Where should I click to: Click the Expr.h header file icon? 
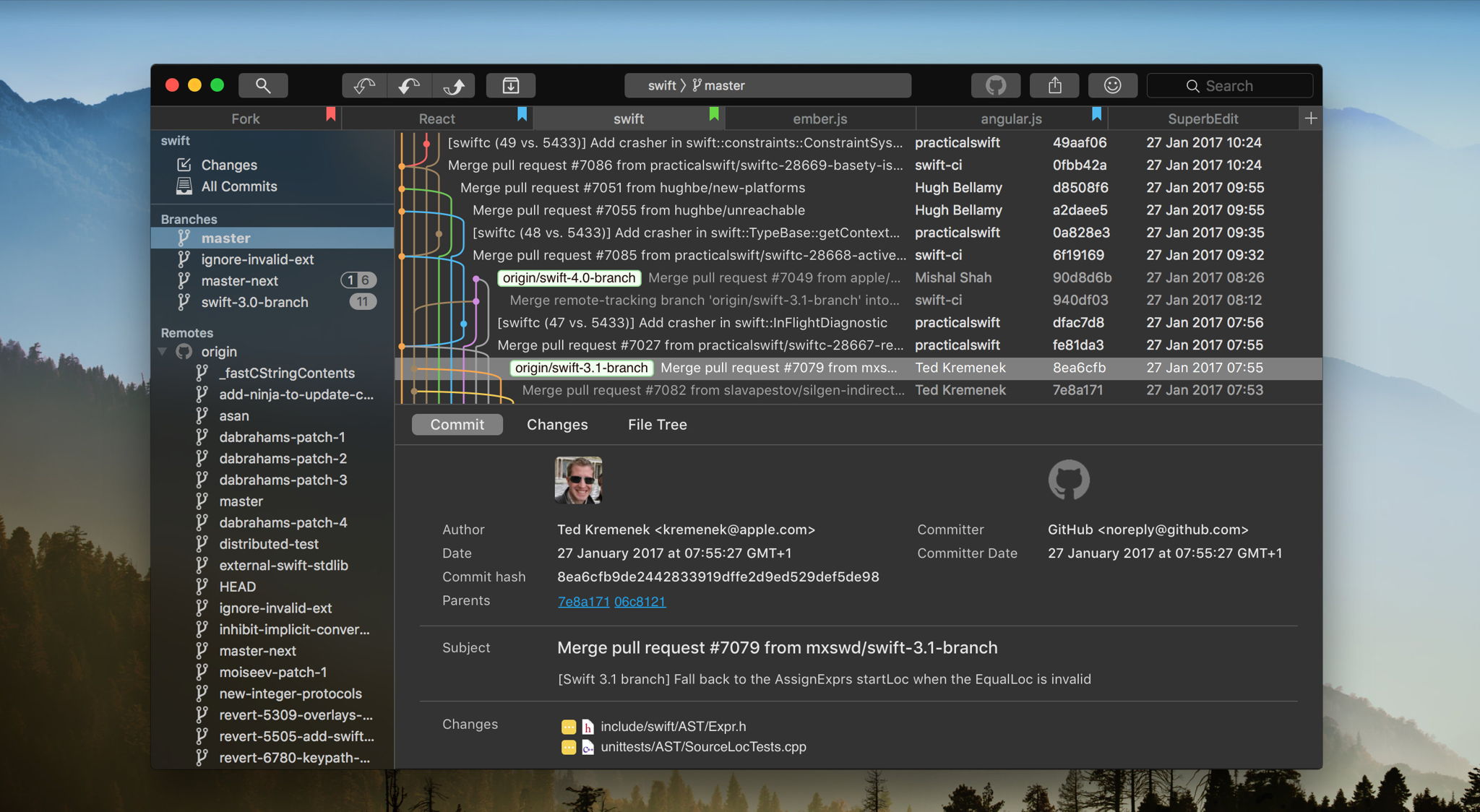coord(588,727)
